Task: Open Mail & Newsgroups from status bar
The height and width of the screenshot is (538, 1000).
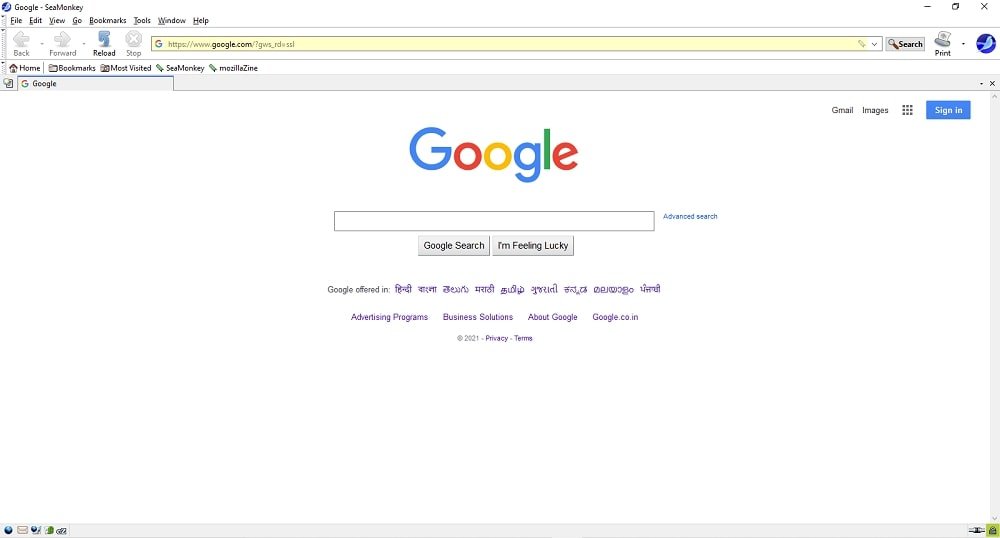Action: 22,530
